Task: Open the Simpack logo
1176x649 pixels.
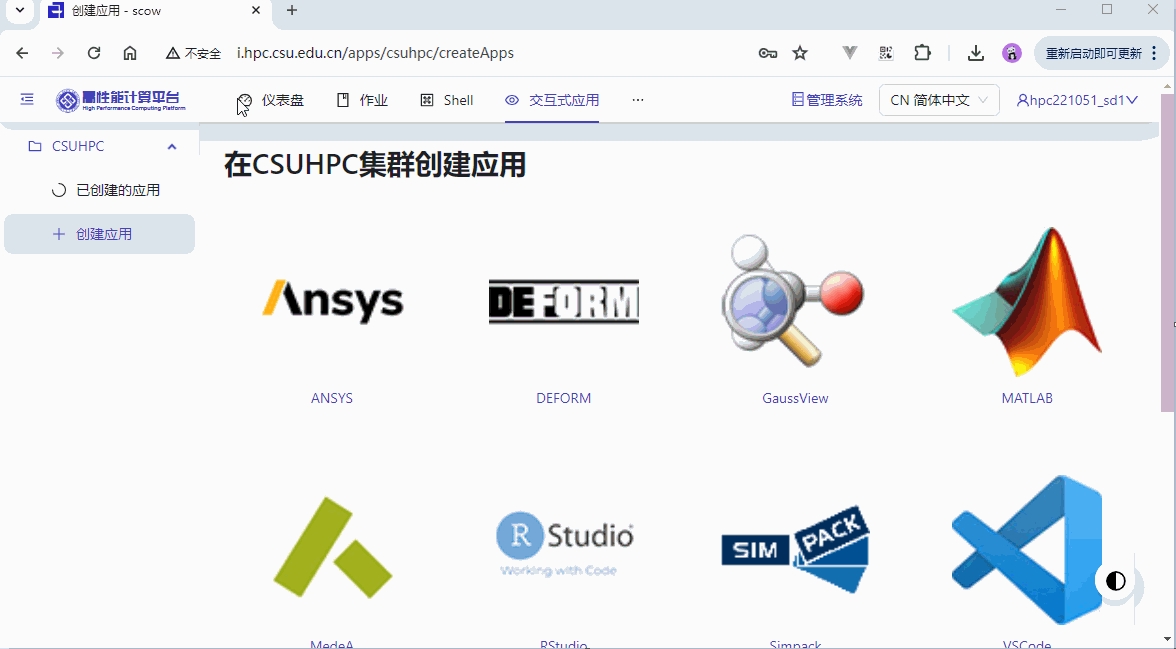Action: 795,549
